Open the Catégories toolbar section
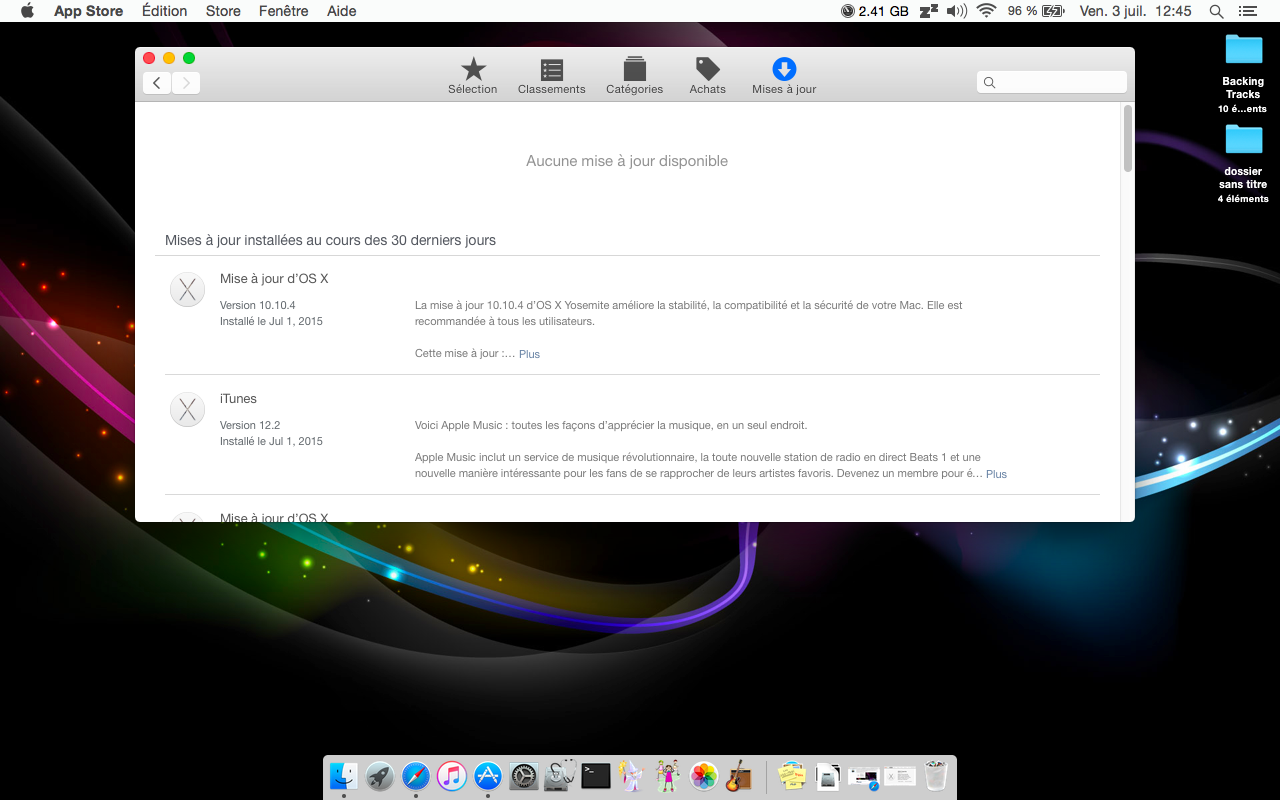1280x800 pixels. (634, 76)
